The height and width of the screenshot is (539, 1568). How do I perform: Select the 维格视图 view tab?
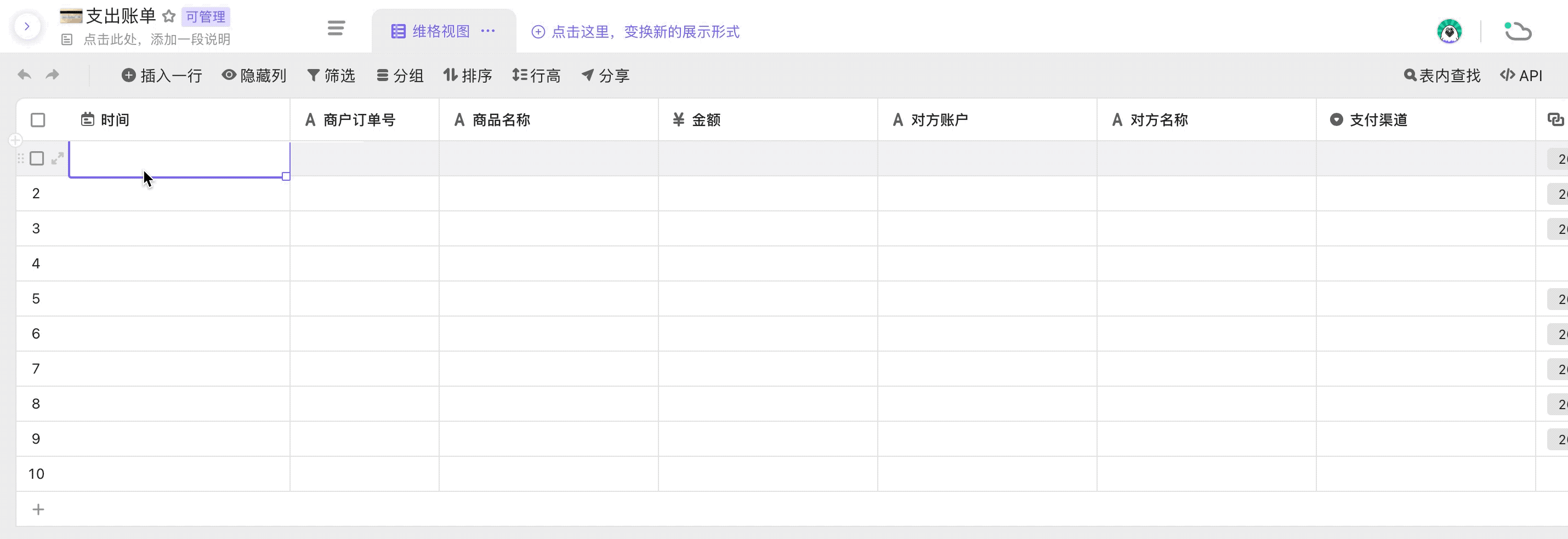[x=431, y=32]
